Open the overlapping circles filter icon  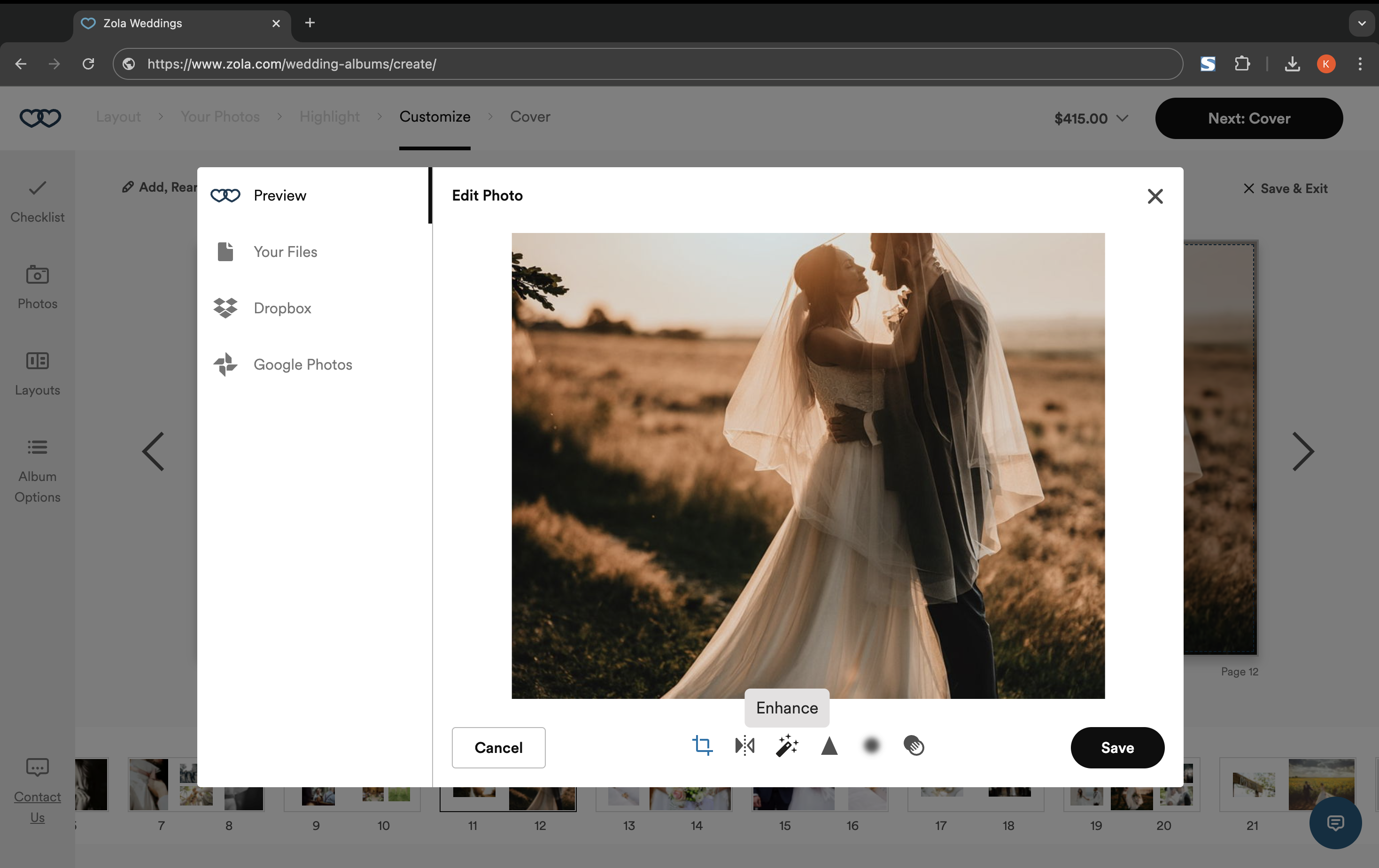(x=914, y=745)
